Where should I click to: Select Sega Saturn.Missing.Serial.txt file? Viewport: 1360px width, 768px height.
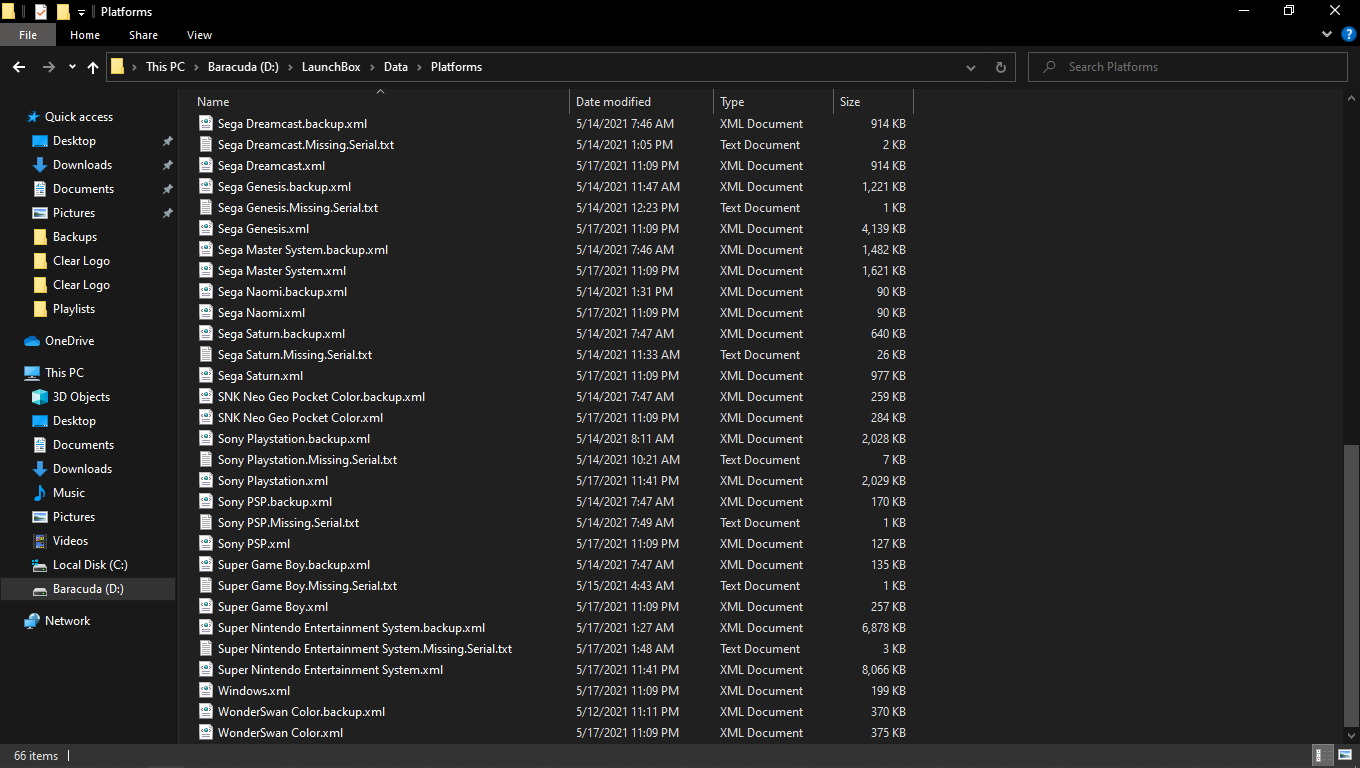point(295,355)
